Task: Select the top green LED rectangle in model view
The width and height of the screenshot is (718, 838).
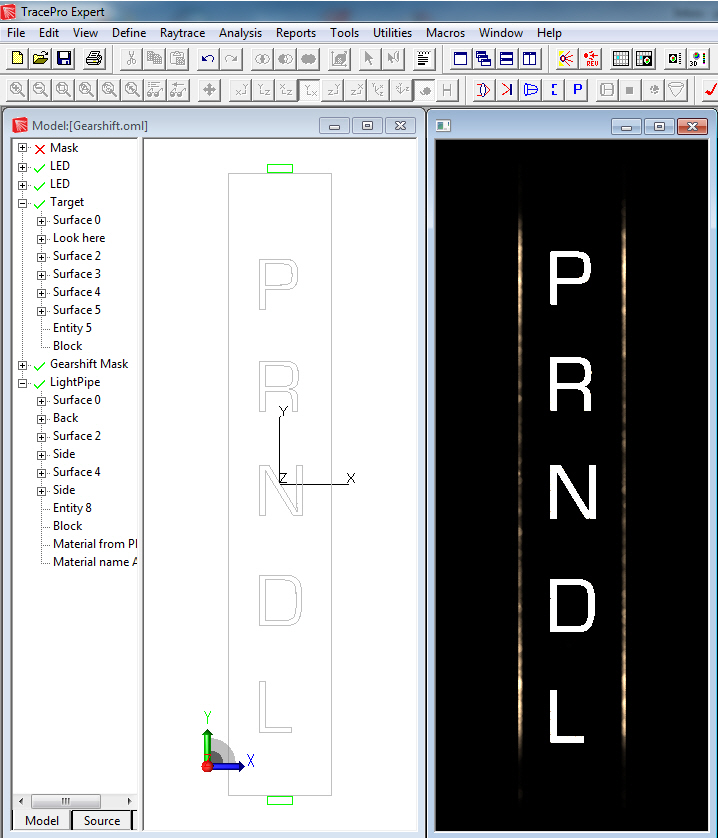Action: click(x=280, y=168)
